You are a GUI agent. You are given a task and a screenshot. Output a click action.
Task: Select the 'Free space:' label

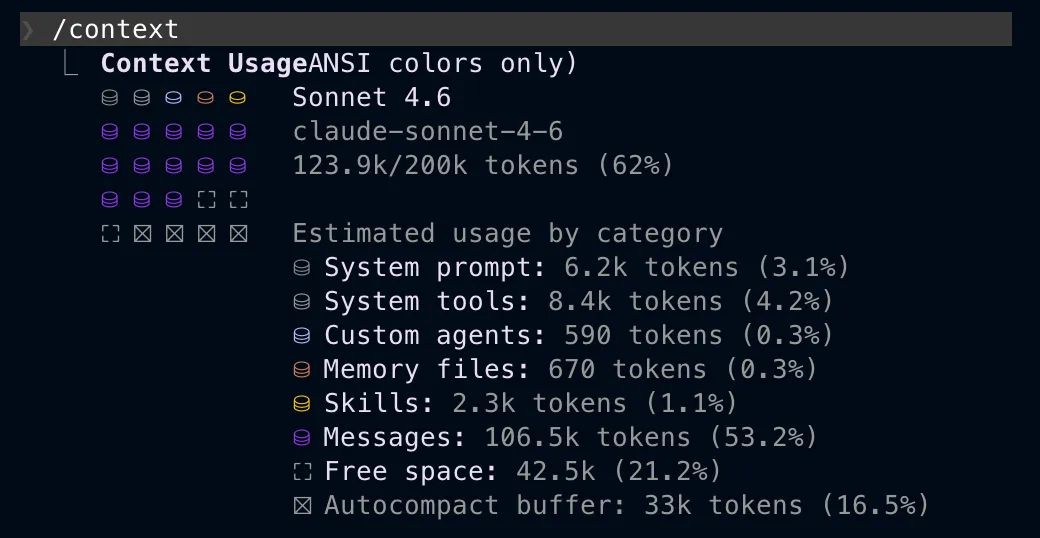coord(411,472)
